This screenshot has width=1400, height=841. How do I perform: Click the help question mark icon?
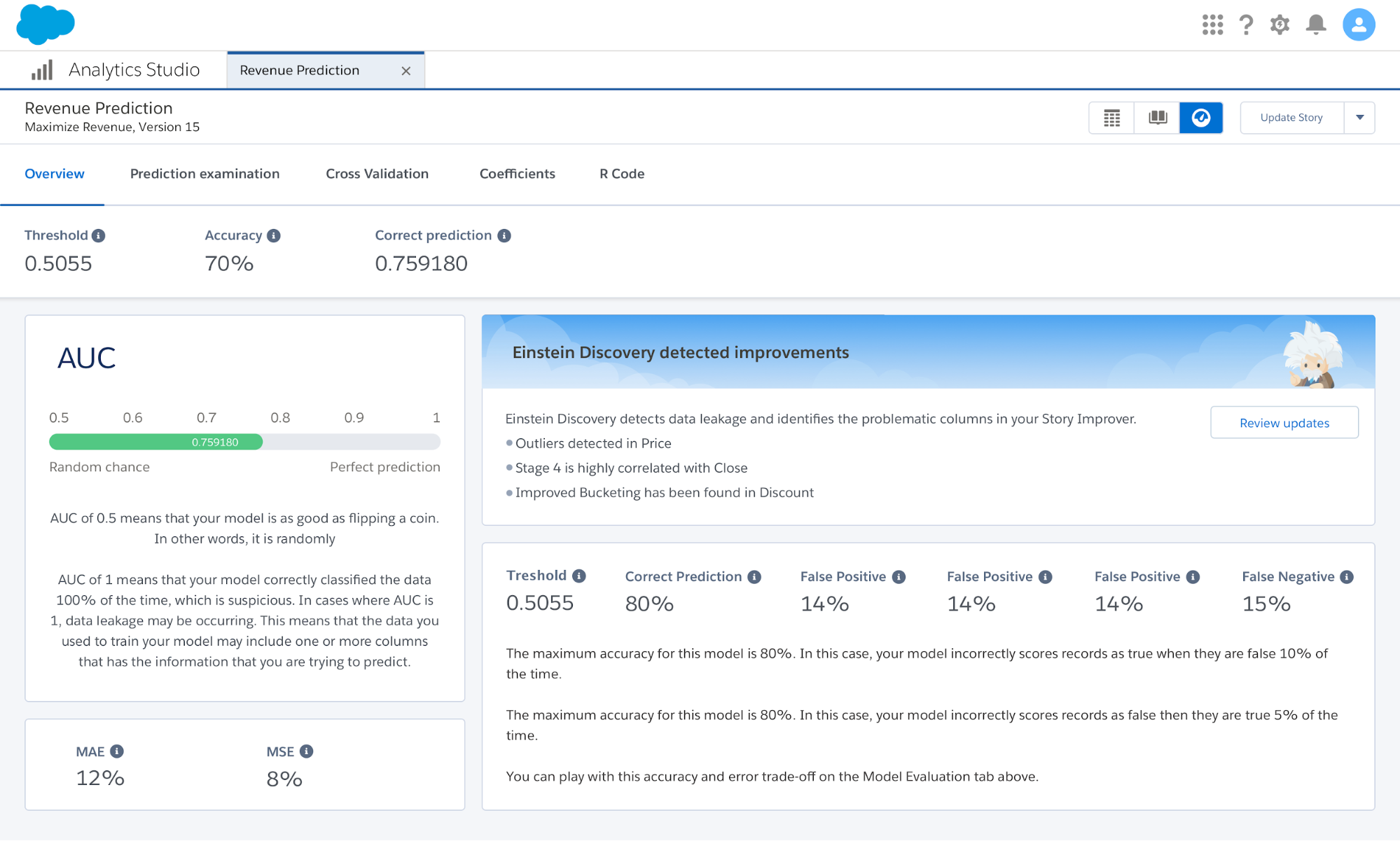(1246, 25)
